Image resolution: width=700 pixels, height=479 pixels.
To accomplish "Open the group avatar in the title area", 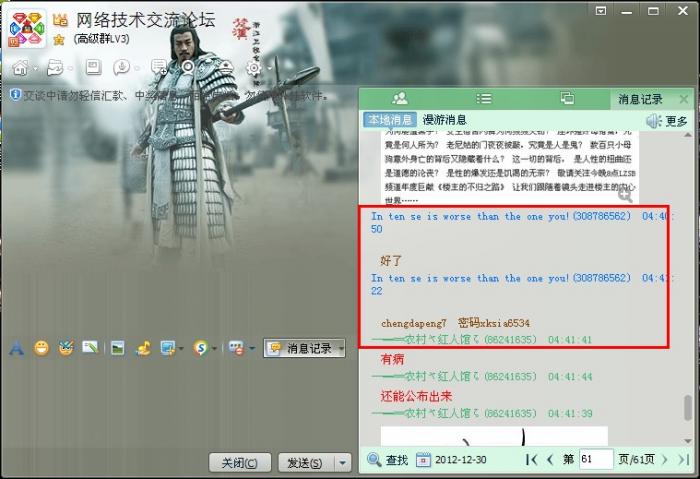I will tap(27, 29).
